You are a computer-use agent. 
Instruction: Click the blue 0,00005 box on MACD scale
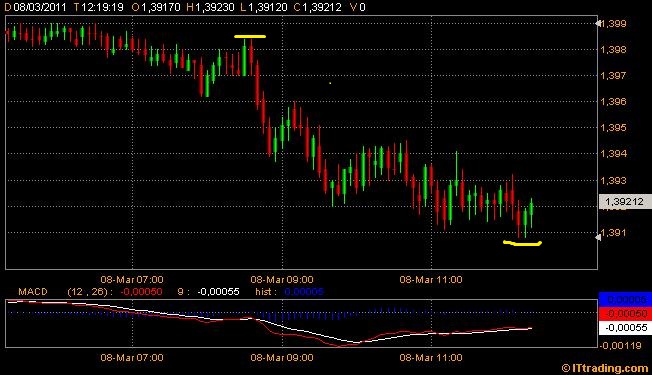click(625, 299)
